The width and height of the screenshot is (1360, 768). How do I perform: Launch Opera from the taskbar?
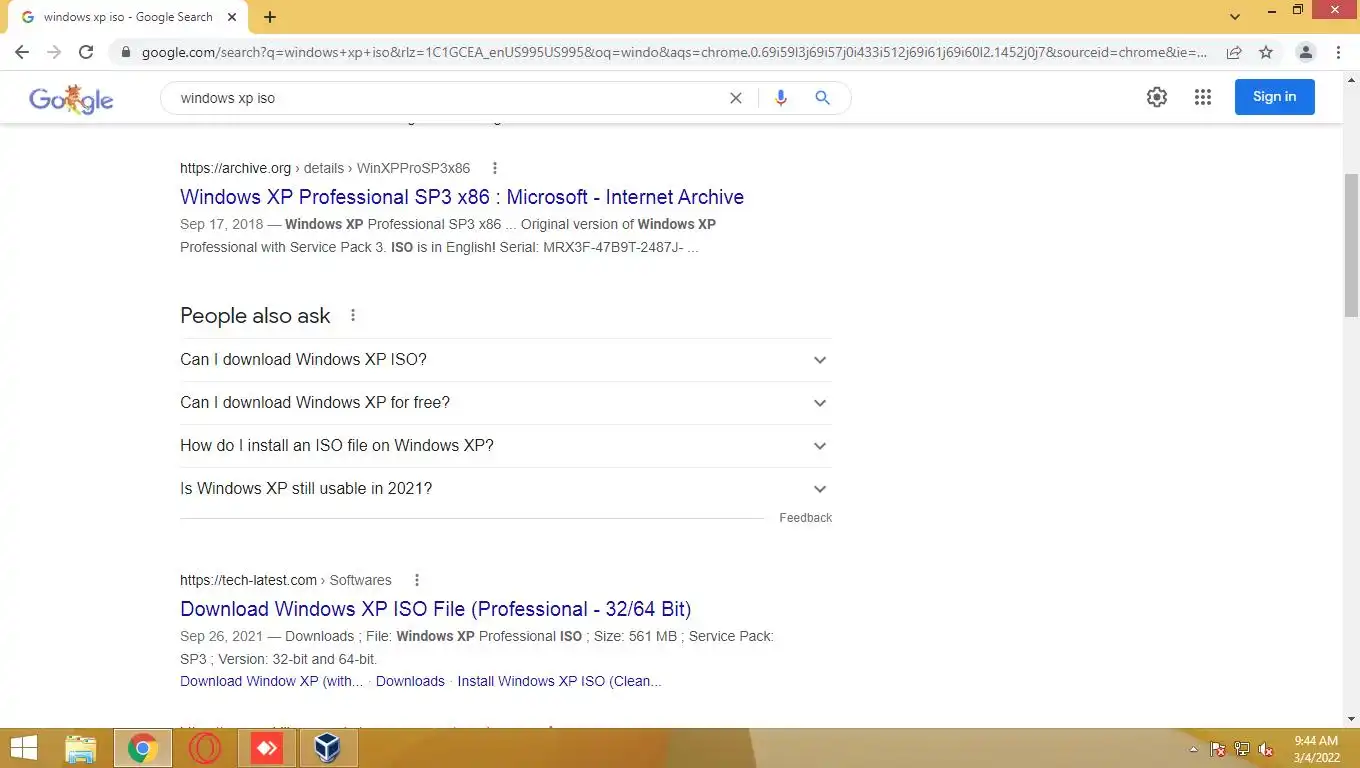coord(205,748)
